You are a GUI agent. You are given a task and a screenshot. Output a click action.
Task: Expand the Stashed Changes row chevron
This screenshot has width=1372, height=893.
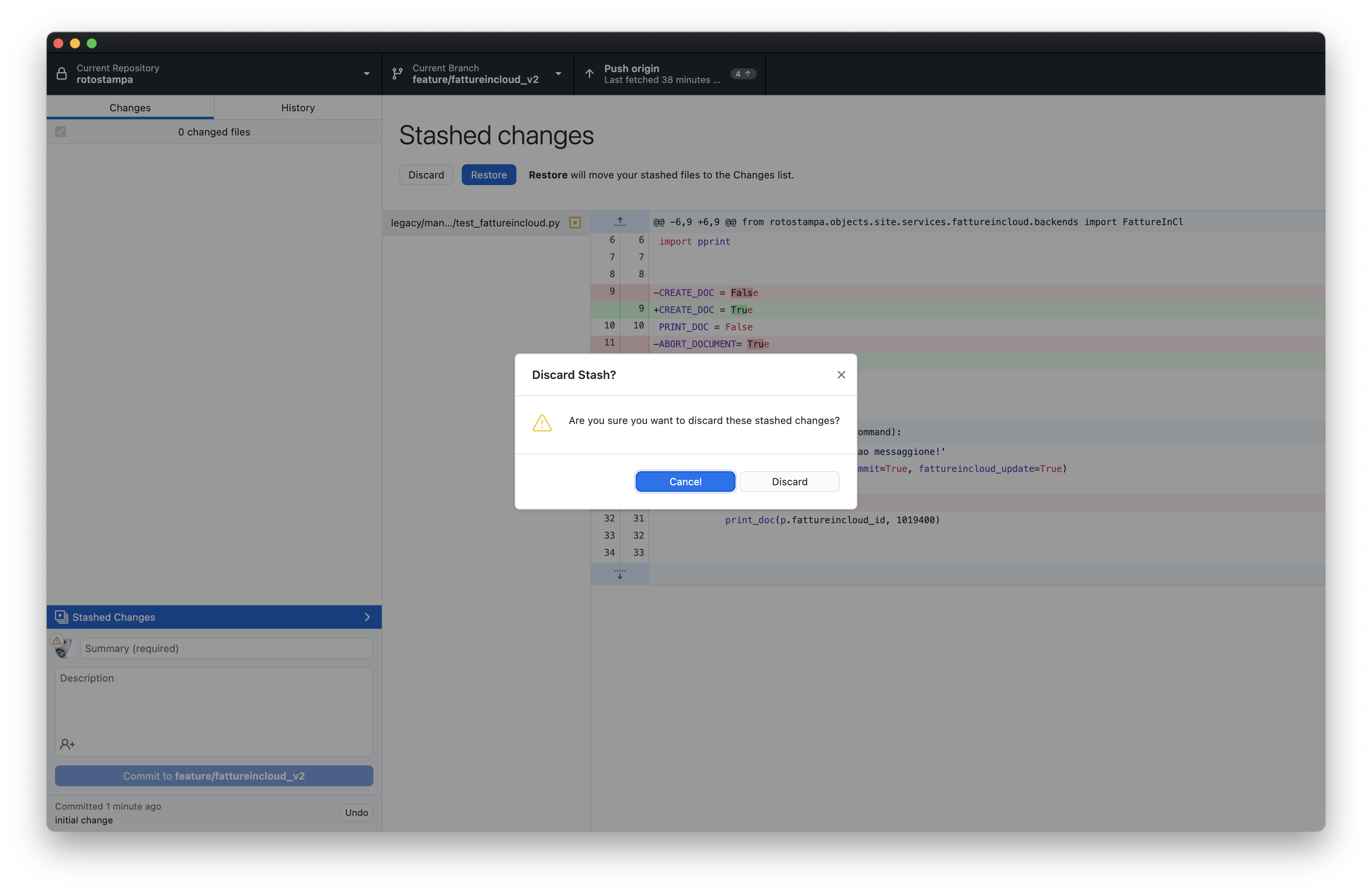[367, 617]
